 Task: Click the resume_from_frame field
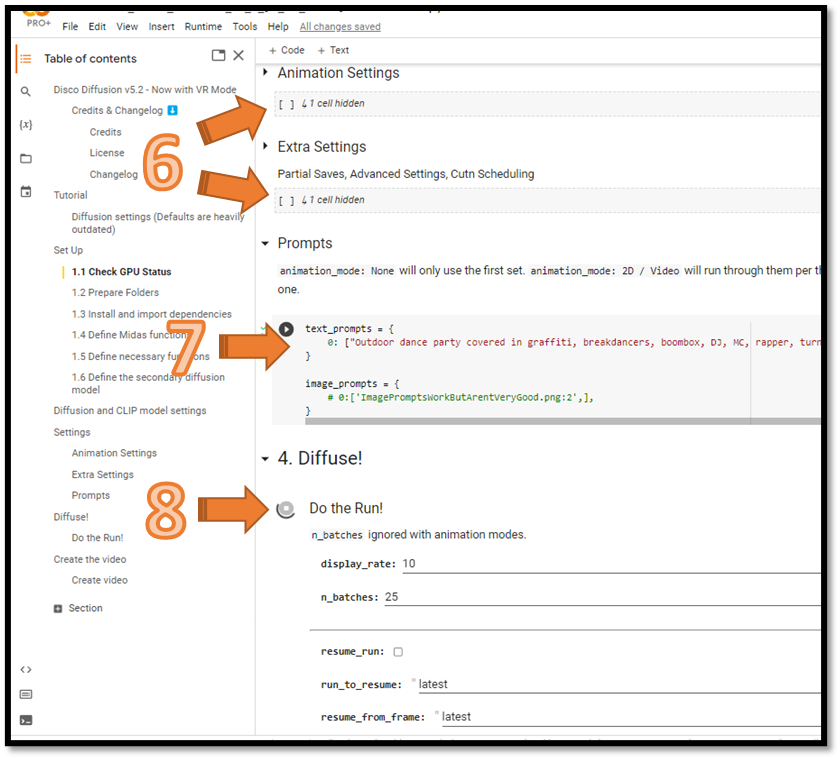[631, 717]
